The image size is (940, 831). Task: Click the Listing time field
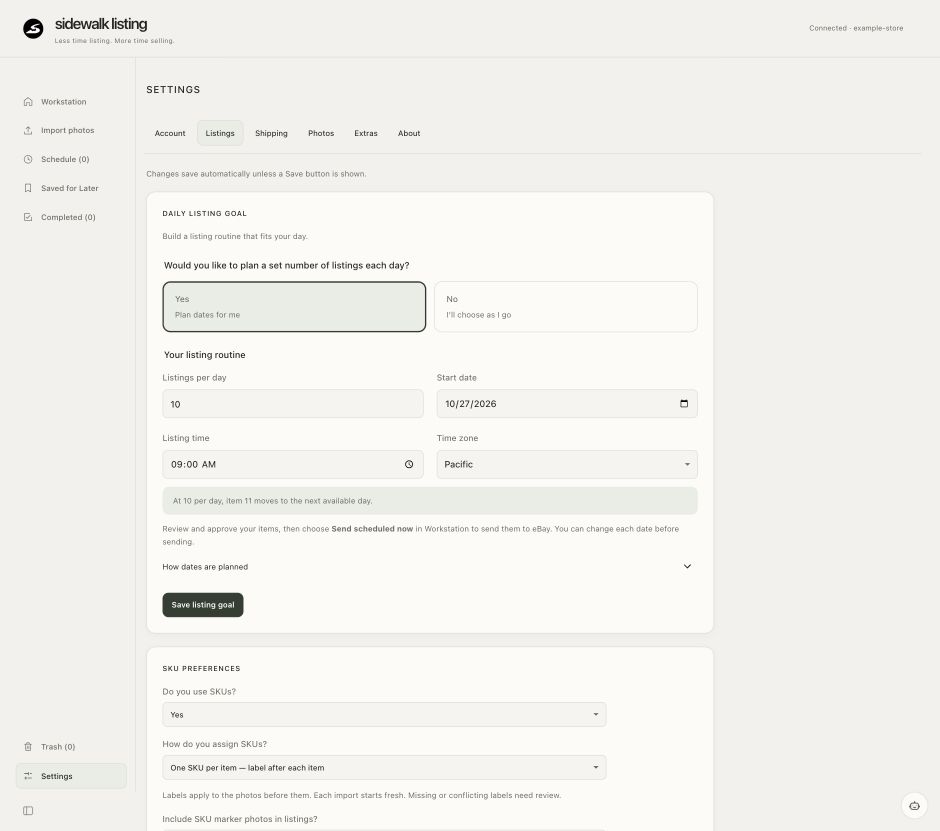[293, 464]
